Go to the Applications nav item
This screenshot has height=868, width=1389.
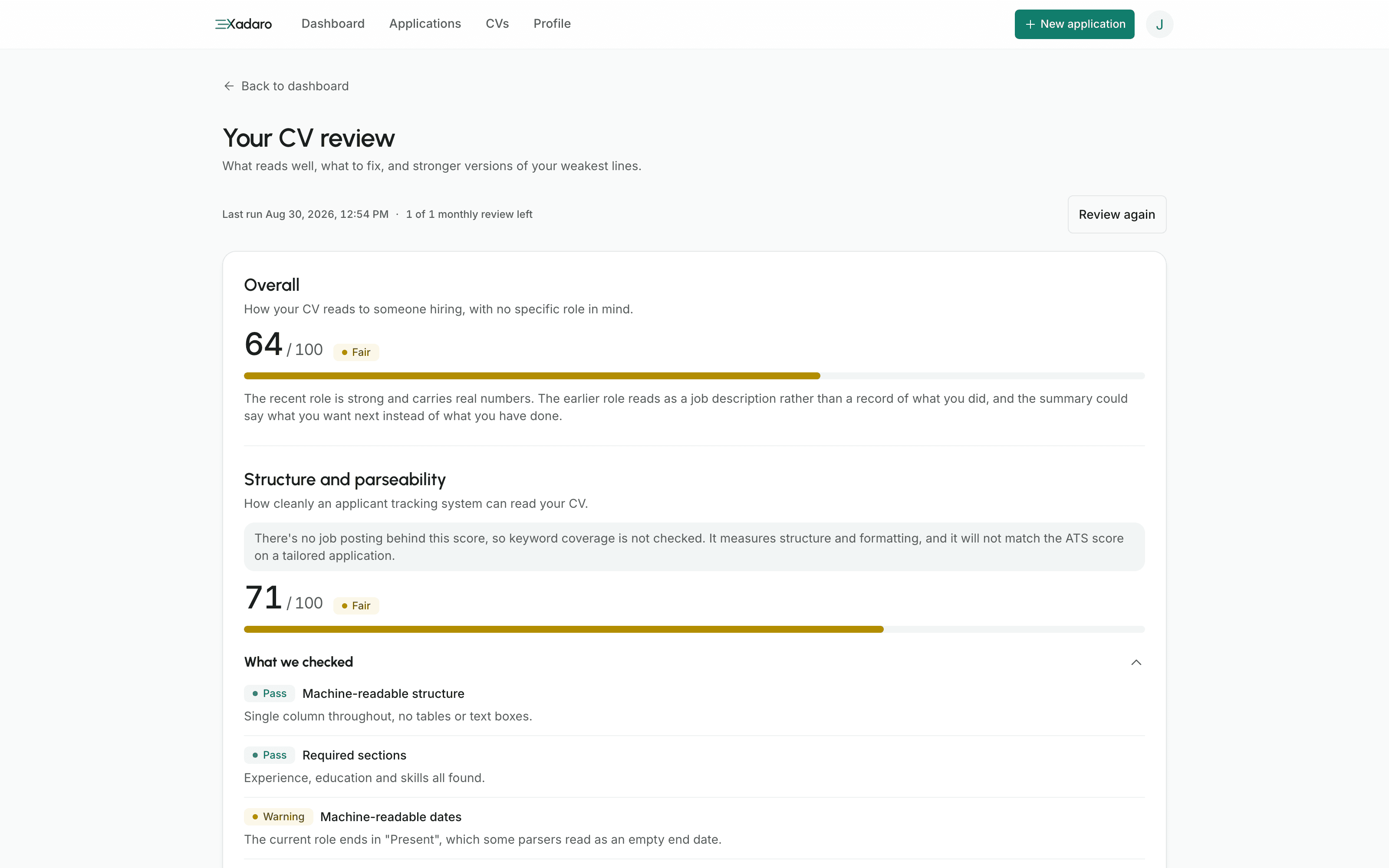pyautogui.click(x=425, y=23)
